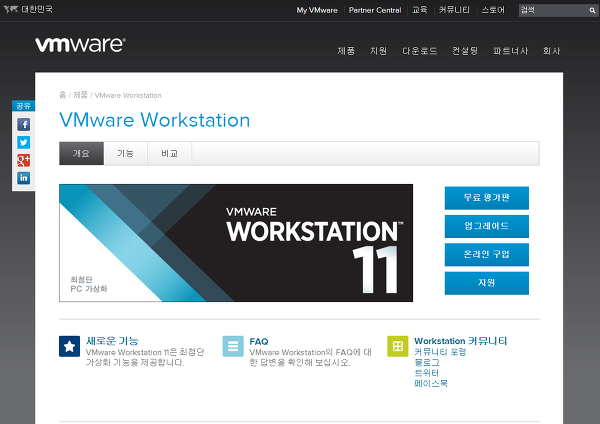Click the 무료 평가판 button
This screenshot has width=600, height=424.
click(486, 198)
